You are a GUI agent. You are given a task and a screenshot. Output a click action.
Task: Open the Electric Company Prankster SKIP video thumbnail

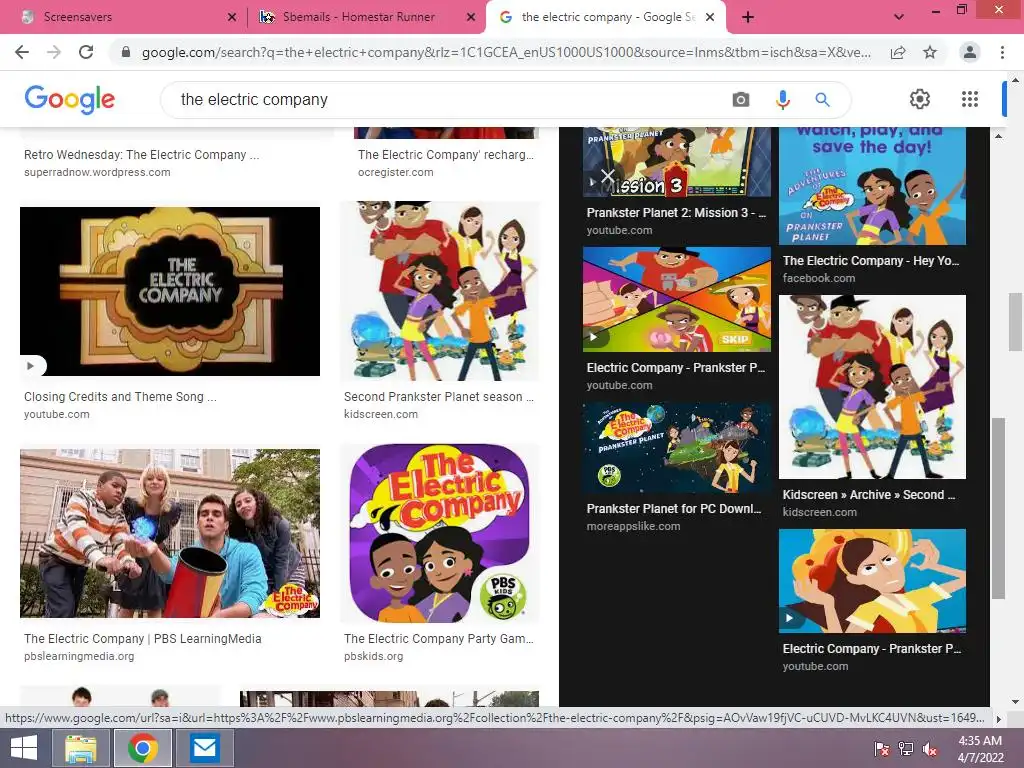[x=677, y=299]
